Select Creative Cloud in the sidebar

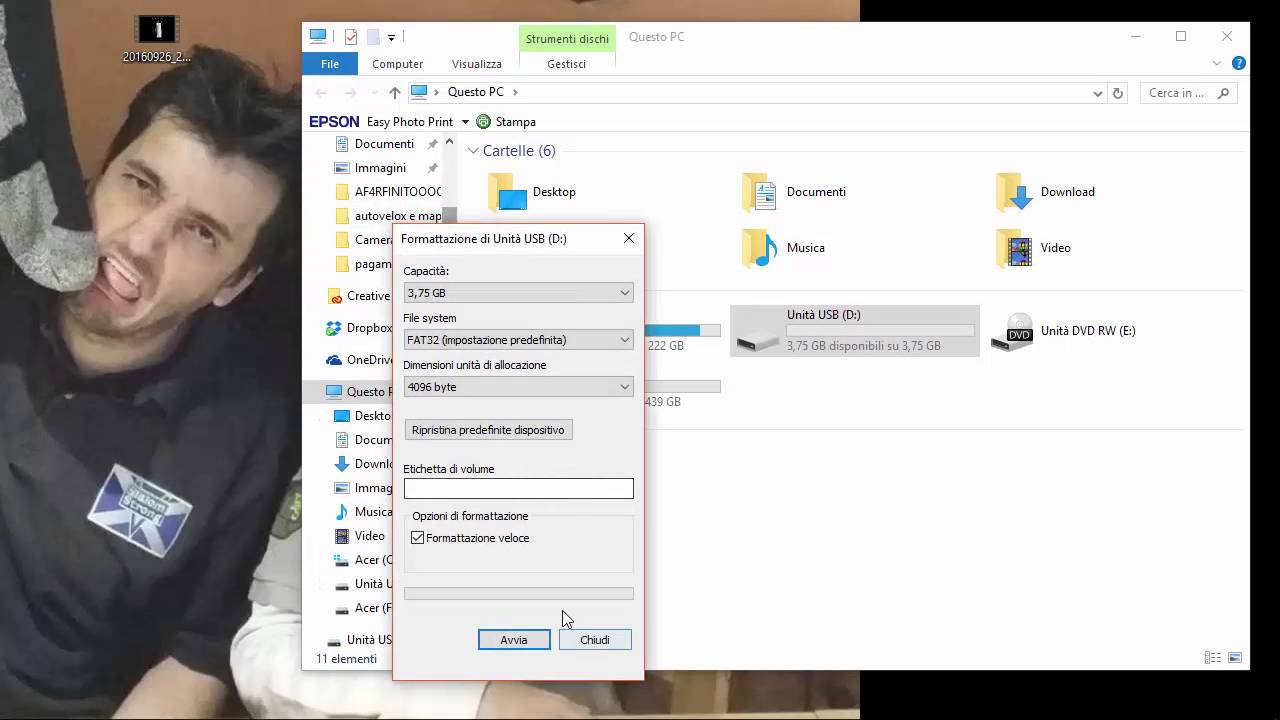click(358, 296)
